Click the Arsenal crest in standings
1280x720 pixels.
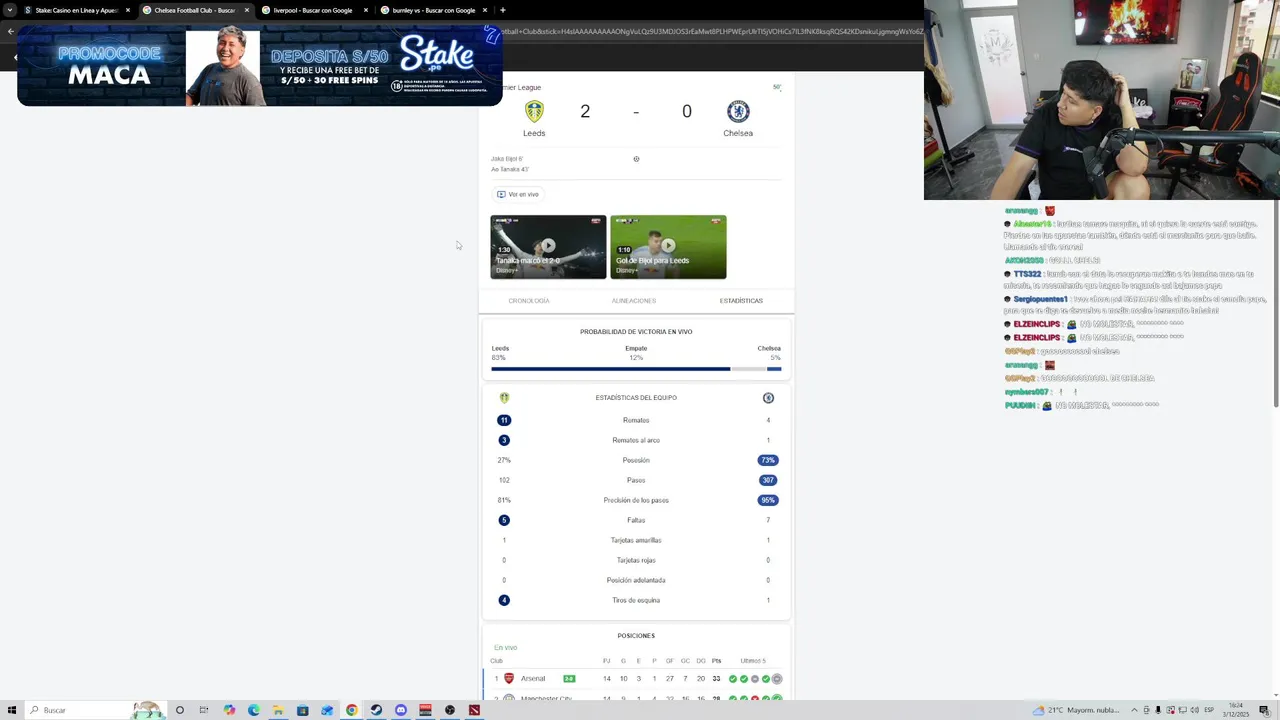[x=509, y=679]
